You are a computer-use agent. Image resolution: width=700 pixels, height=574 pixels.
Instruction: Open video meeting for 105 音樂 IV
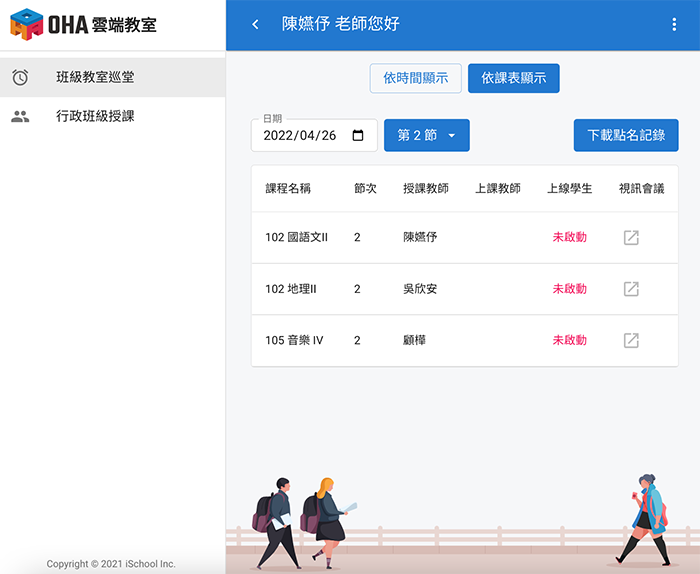coord(631,340)
